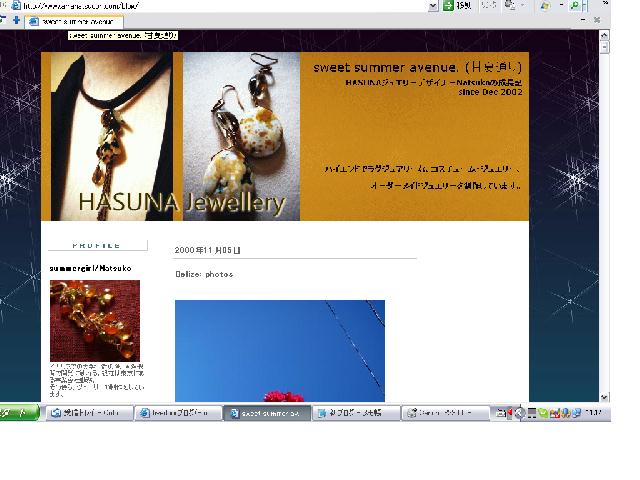Select the sweet summer taskbar button
Screen dimensions: 640x480
pyautogui.click(x=267, y=413)
